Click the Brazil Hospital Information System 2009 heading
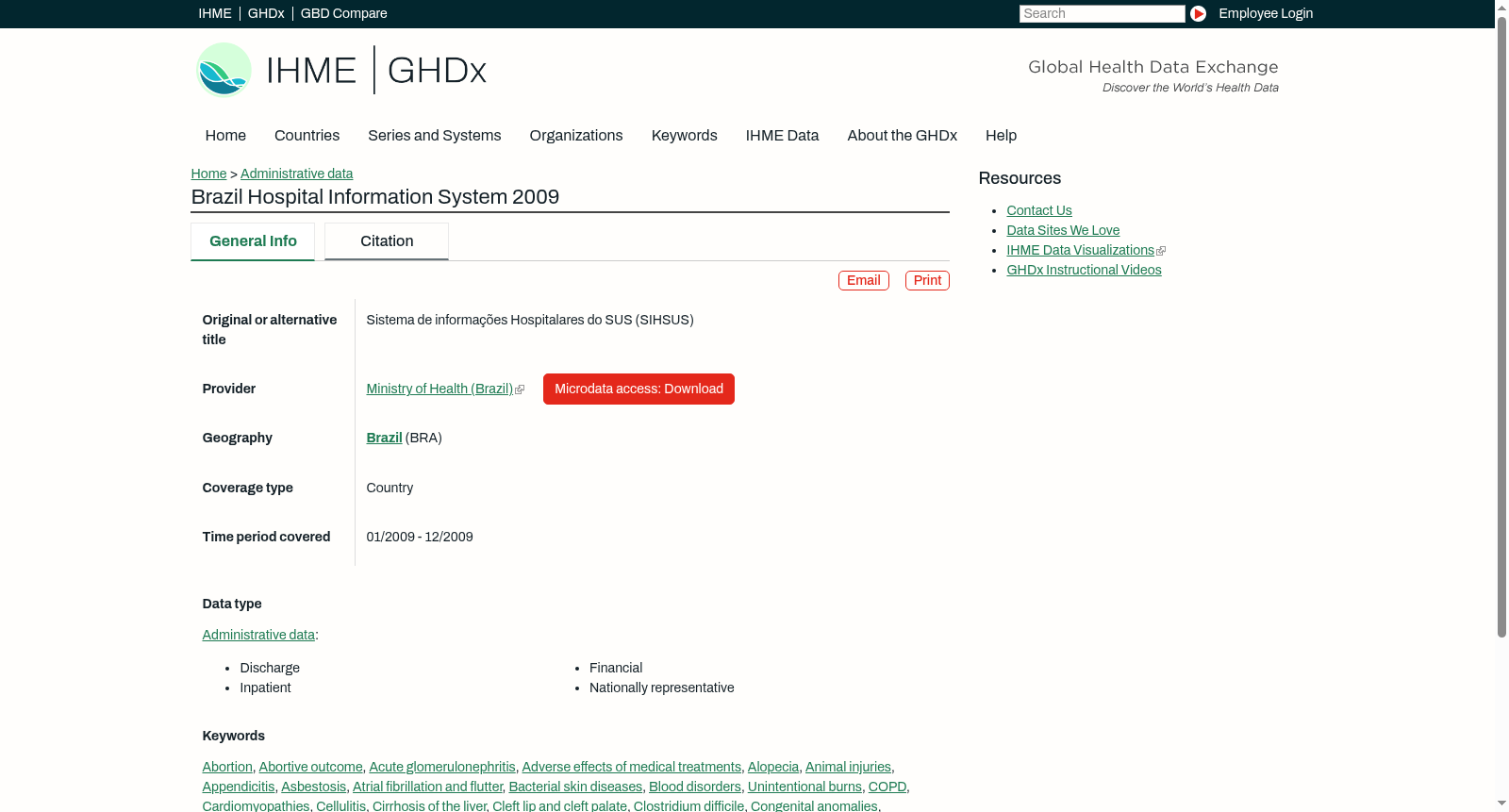The height and width of the screenshot is (812, 1509). (375, 197)
